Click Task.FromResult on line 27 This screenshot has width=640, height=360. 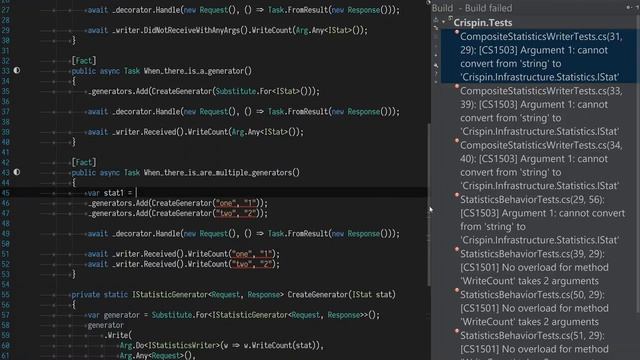click(x=298, y=10)
